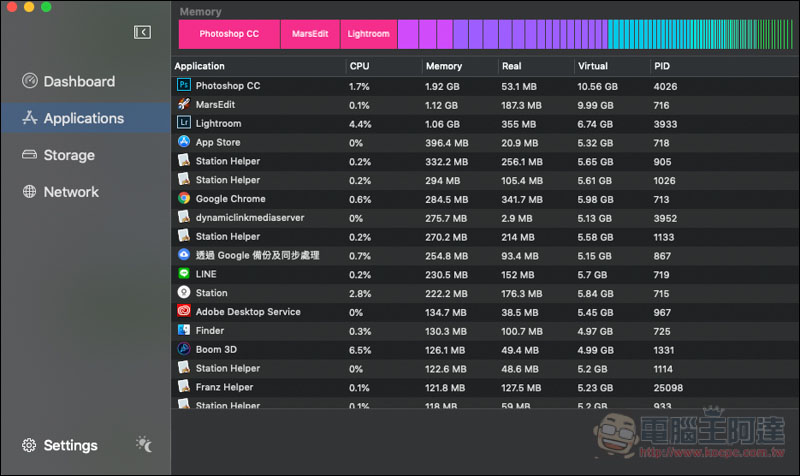This screenshot has width=800, height=476.
Task: Click the Lightroom app icon in list
Action: coord(184,124)
